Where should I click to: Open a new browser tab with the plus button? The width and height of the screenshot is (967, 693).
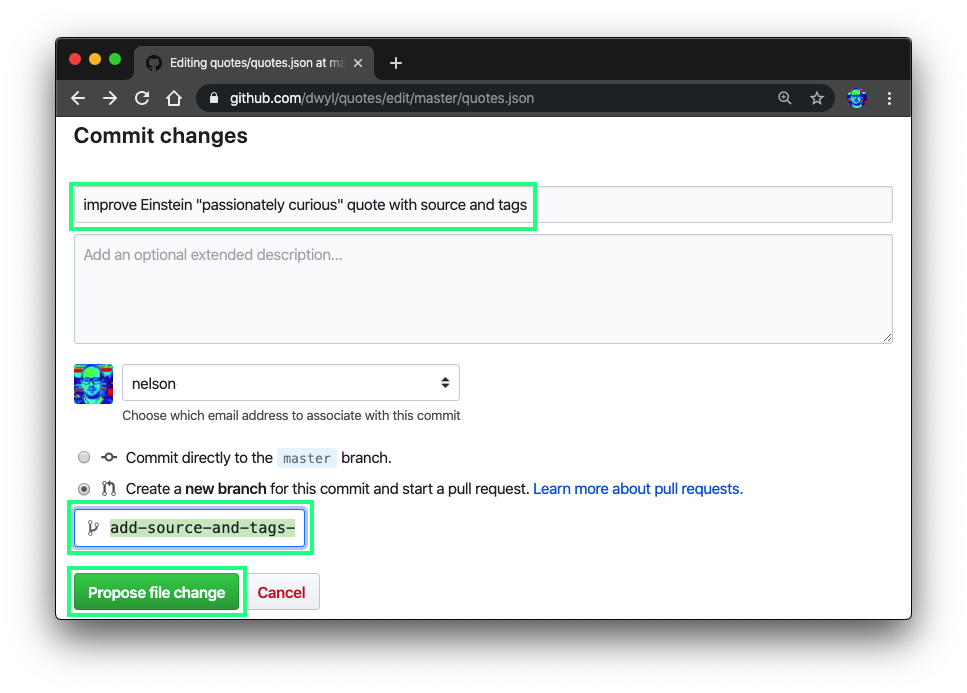click(395, 61)
